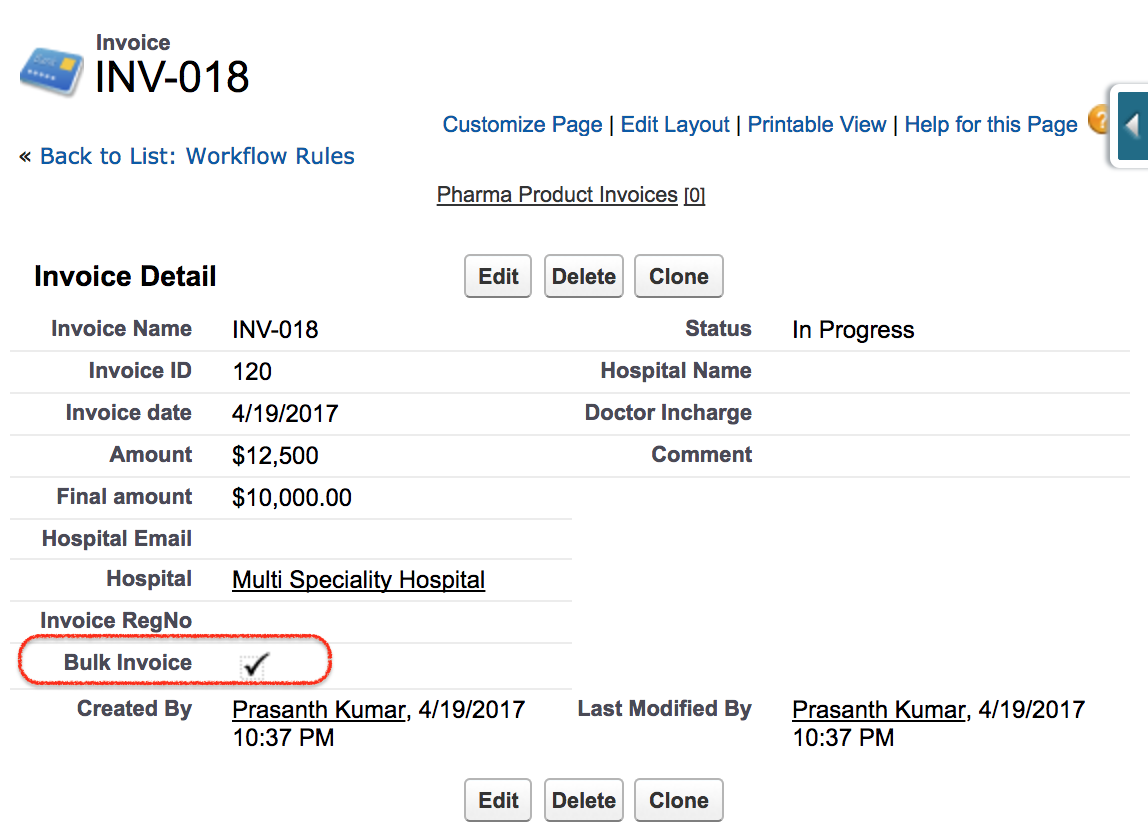This screenshot has height=836, width=1148.
Task: Open Multi Speciality Hospital record
Action: (359, 580)
